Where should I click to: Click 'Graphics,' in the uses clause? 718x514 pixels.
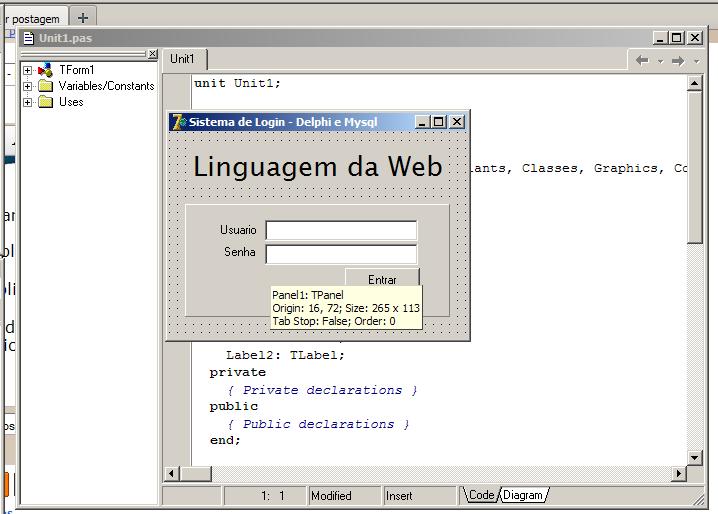pyautogui.click(x=629, y=169)
